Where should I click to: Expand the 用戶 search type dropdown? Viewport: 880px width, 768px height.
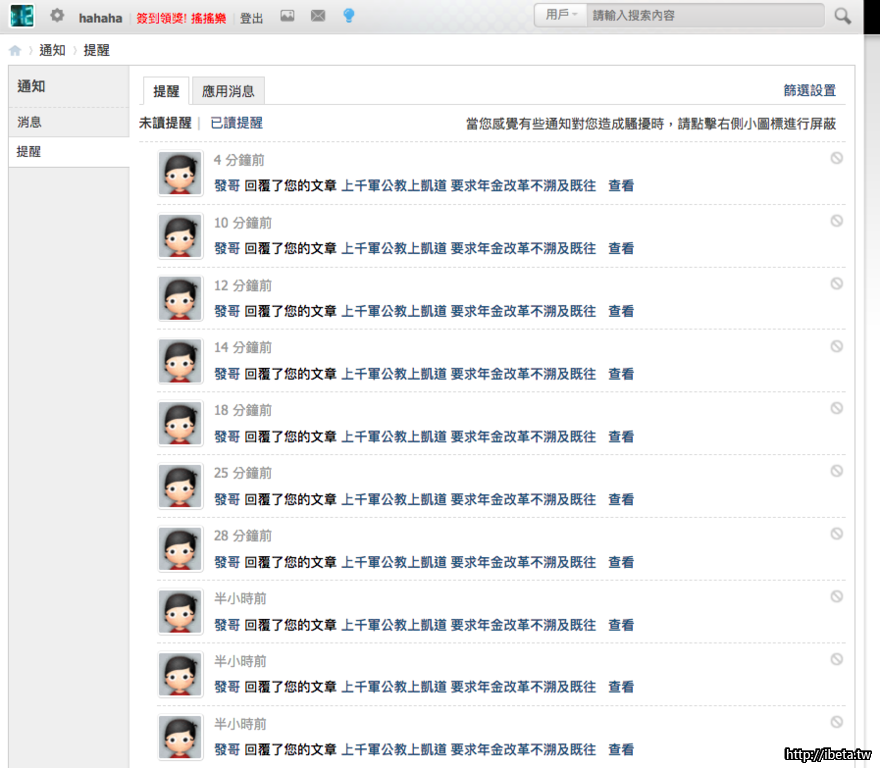click(561, 15)
